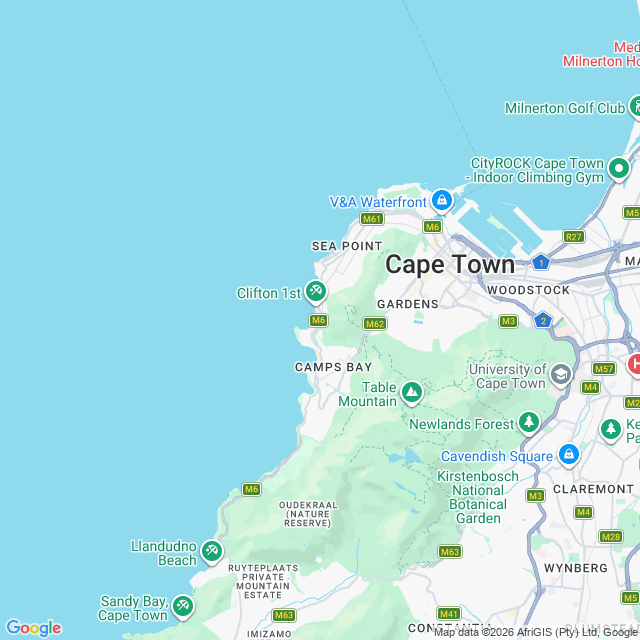
Task: Click the Cavendish Square shopping pin
Action: (569, 455)
